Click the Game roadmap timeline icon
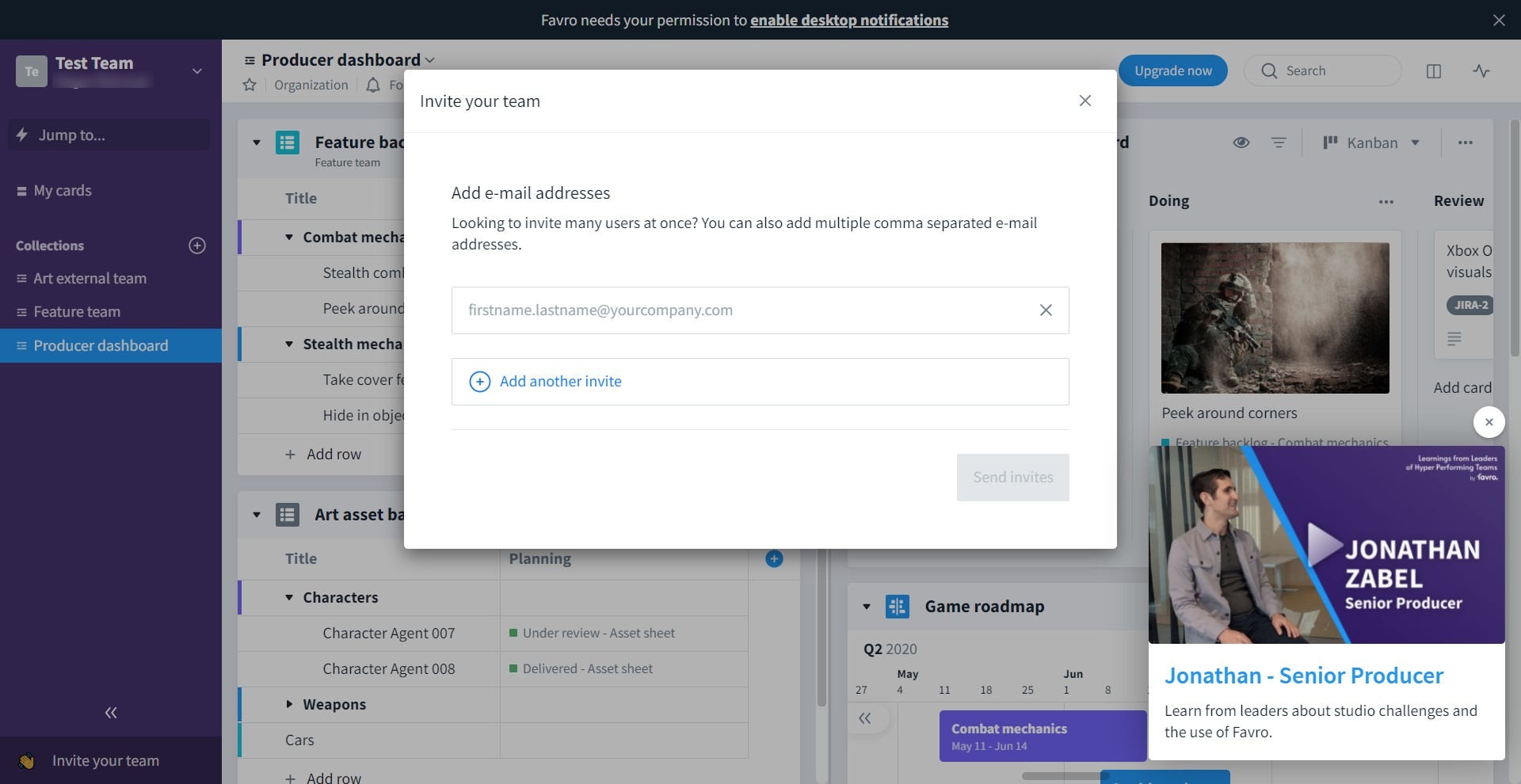 click(898, 607)
